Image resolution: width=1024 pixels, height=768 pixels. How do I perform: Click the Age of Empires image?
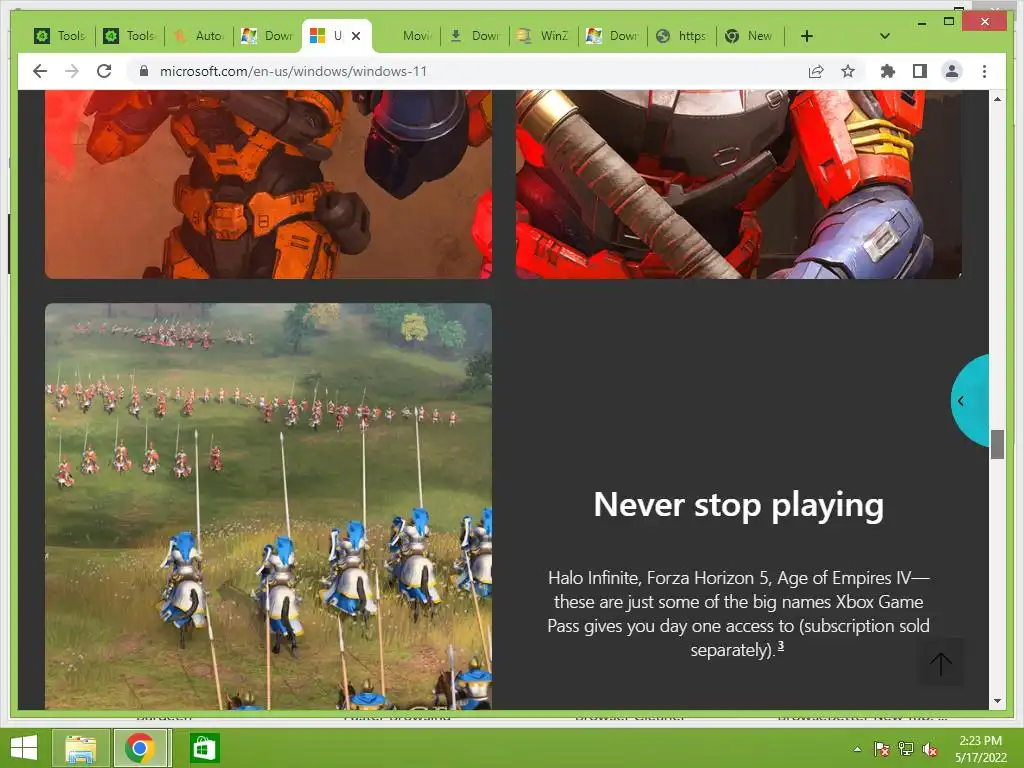pyautogui.click(x=268, y=506)
